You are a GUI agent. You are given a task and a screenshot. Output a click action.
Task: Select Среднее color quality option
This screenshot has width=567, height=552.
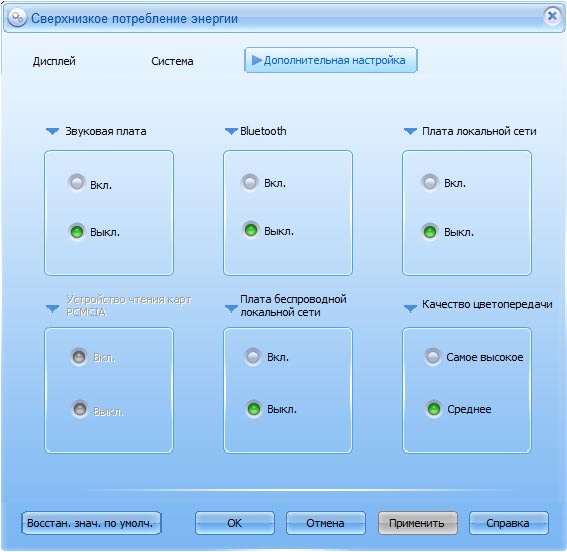click(434, 409)
